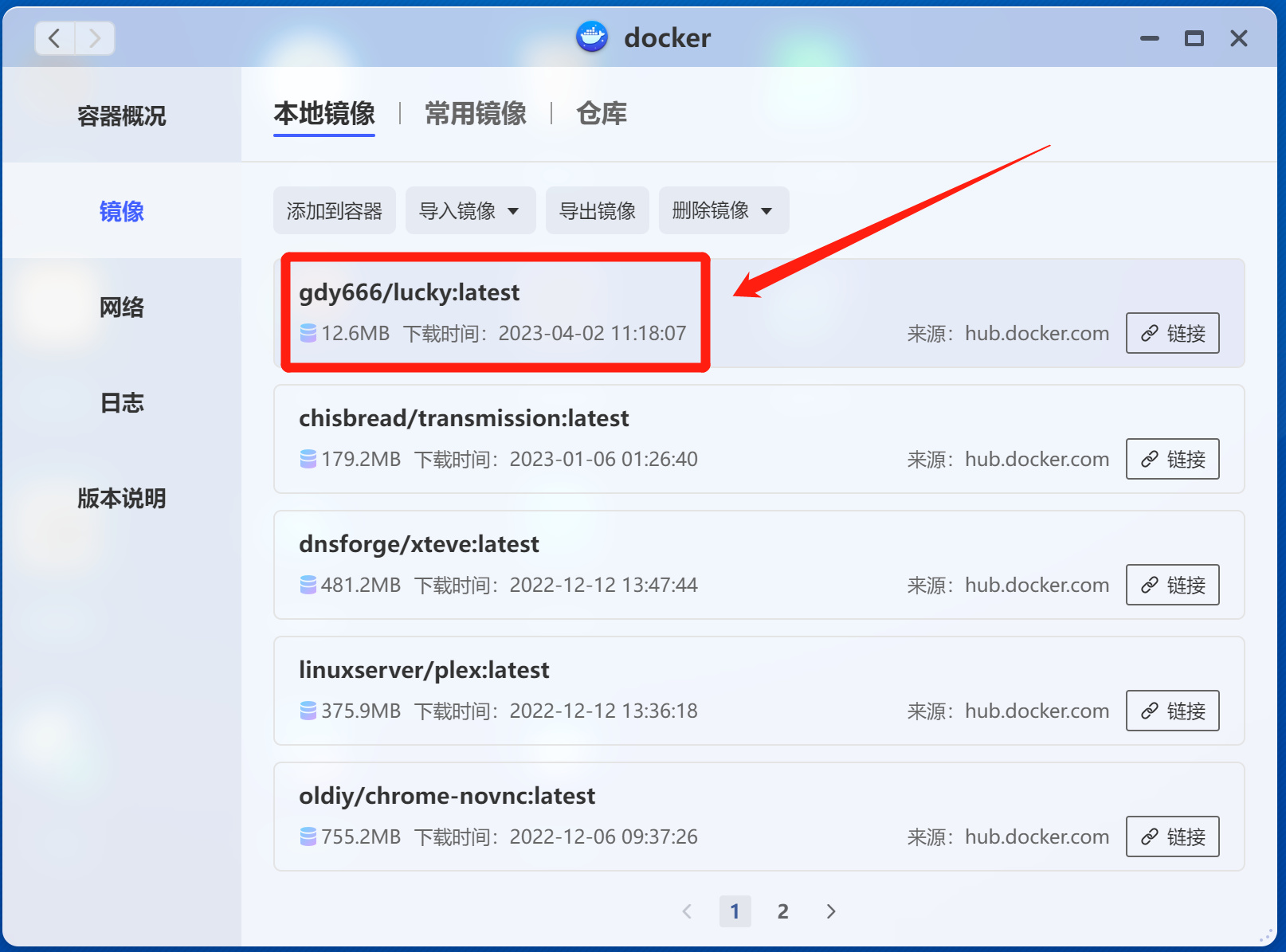Viewport: 1286px width, 952px height.
Task: Go to previous page of images
Action: click(688, 911)
